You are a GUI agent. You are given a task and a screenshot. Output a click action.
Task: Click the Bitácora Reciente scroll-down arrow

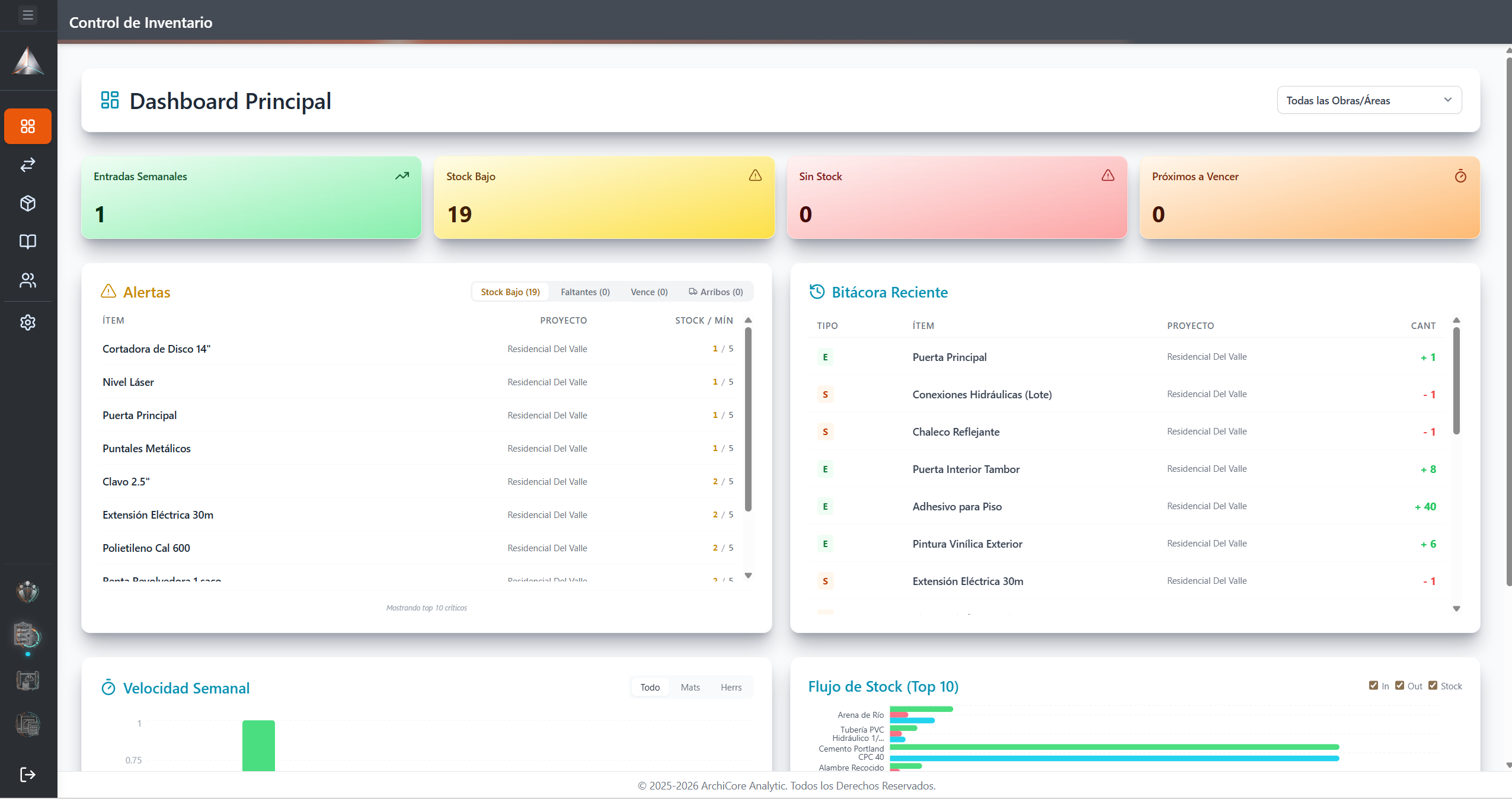1456,609
